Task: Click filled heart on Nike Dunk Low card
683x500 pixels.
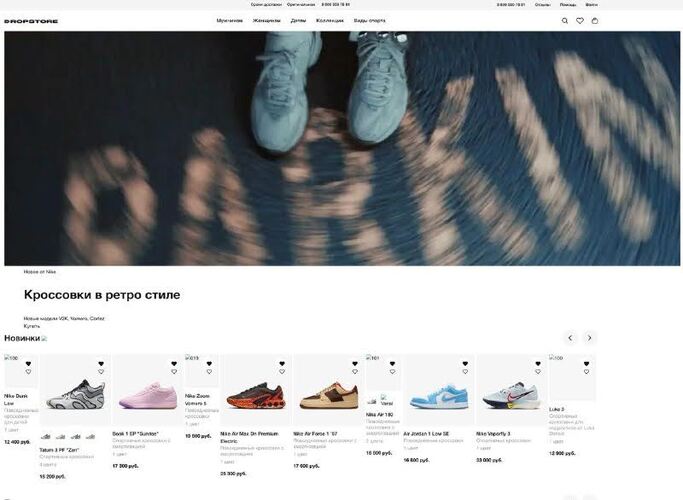Action: coord(28,364)
